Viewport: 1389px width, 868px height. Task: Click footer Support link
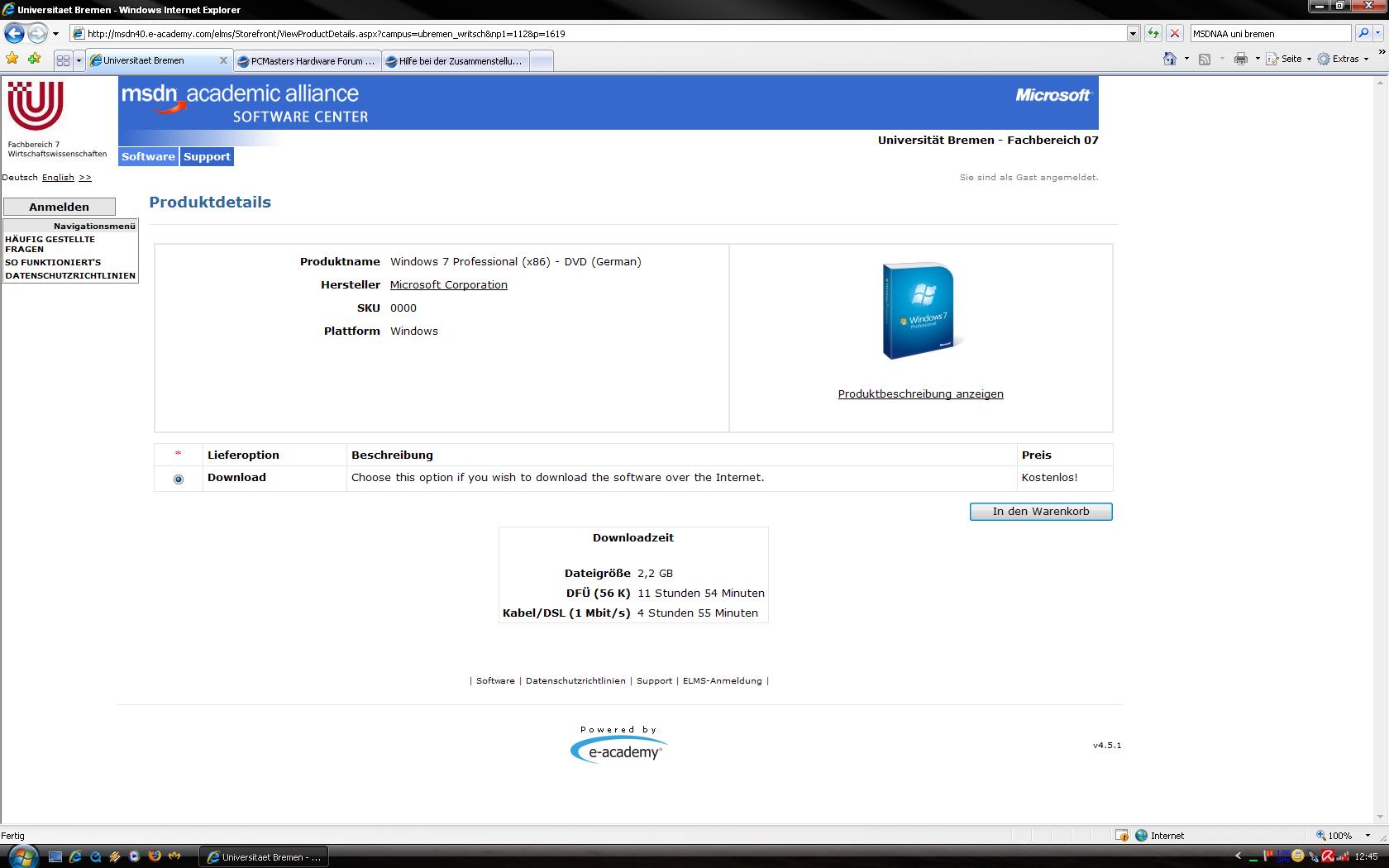[x=654, y=680]
